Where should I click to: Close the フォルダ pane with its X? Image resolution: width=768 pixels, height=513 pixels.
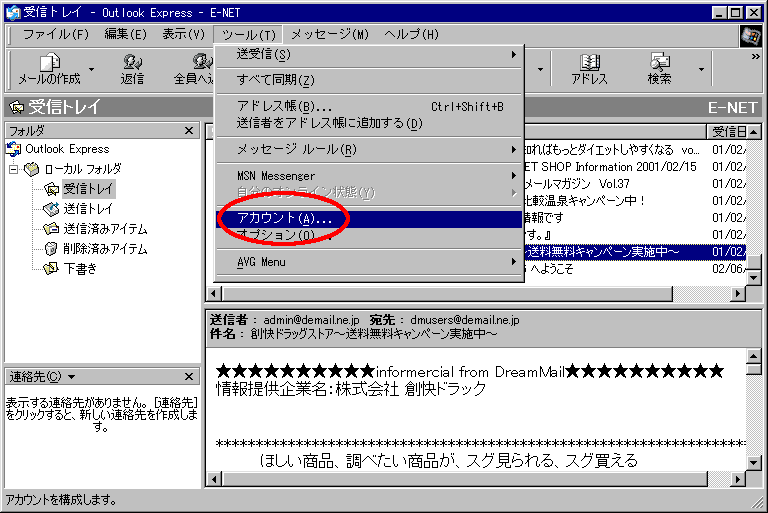click(189, 131)
